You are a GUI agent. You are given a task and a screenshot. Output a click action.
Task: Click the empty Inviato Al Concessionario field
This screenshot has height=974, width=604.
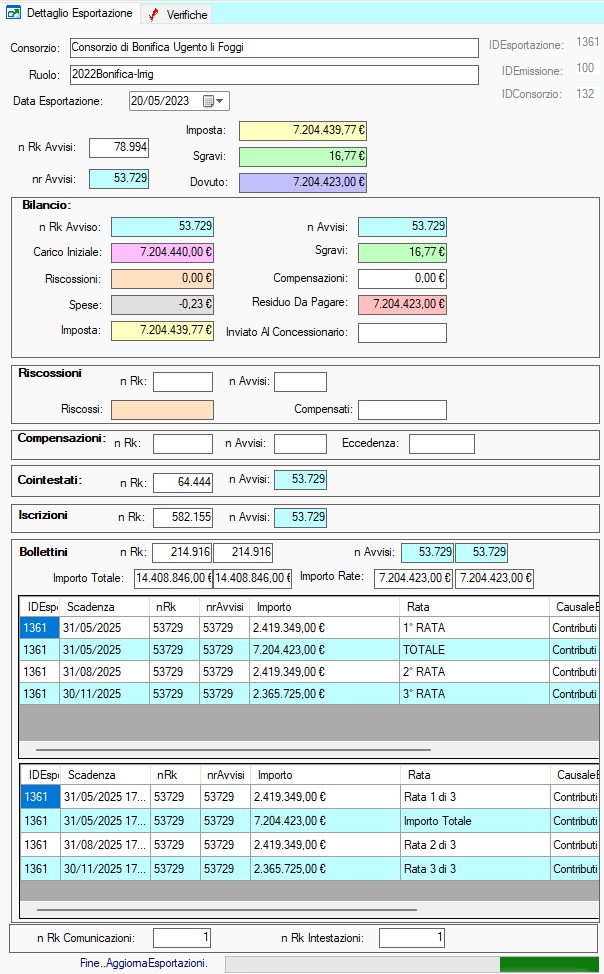click(x=402, y=333)
